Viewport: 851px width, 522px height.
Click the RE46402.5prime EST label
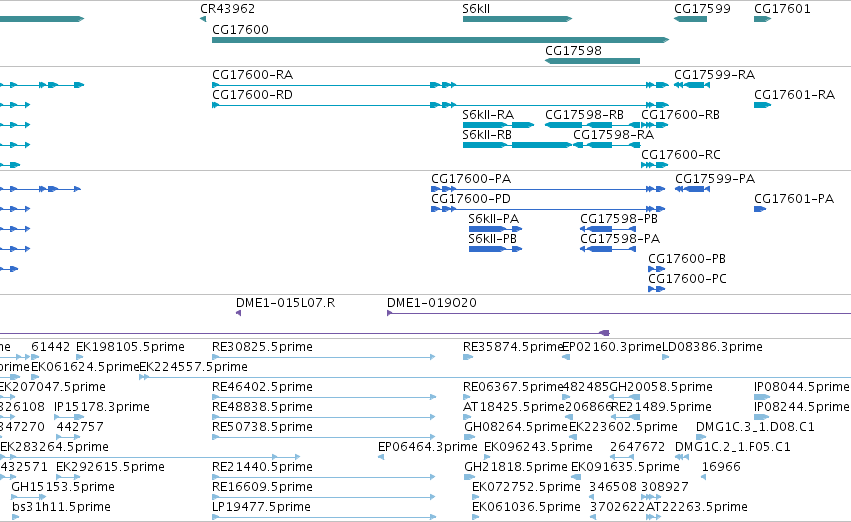click(x=262, y=387)
